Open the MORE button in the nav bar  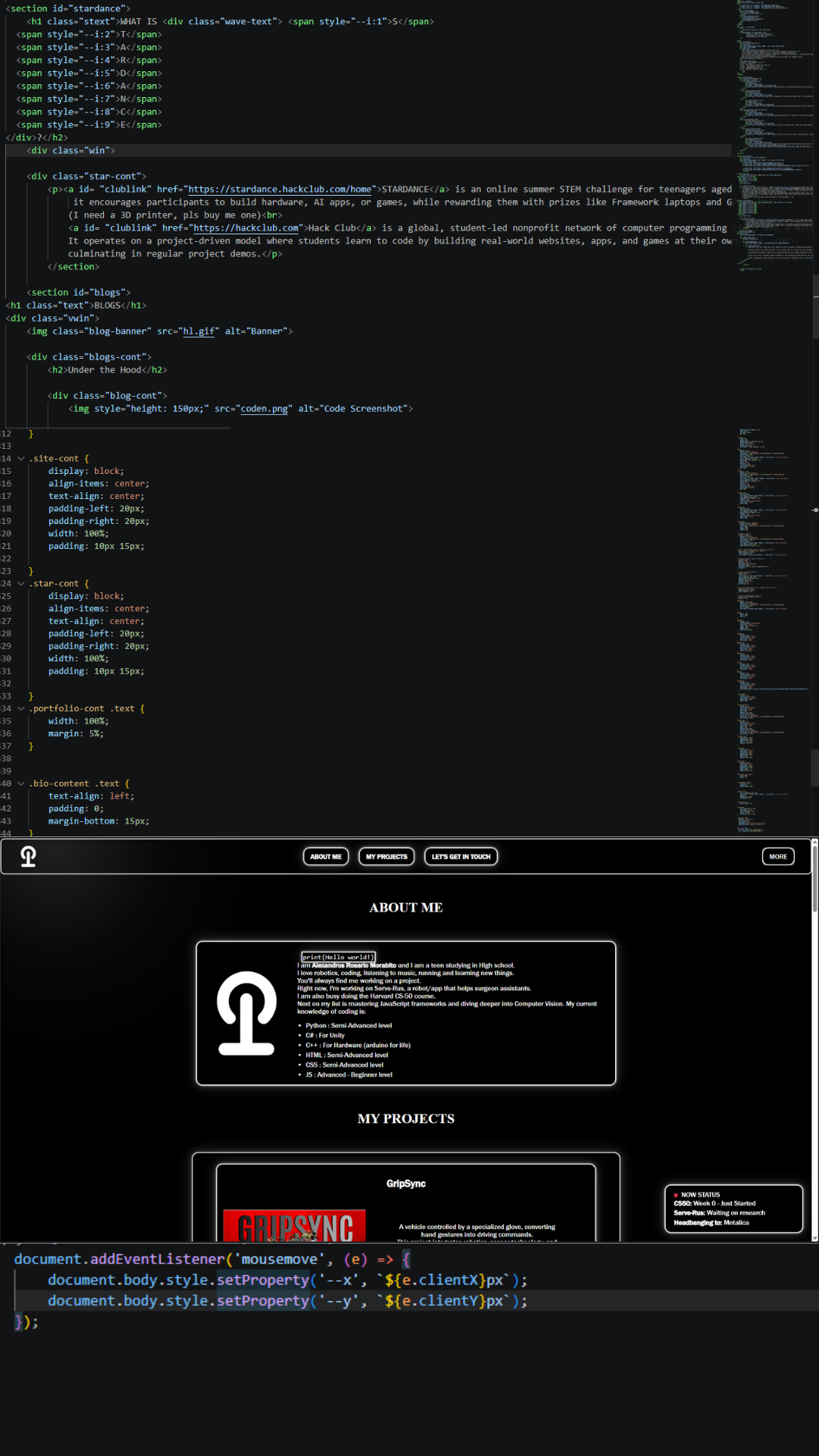coord(778,856)
